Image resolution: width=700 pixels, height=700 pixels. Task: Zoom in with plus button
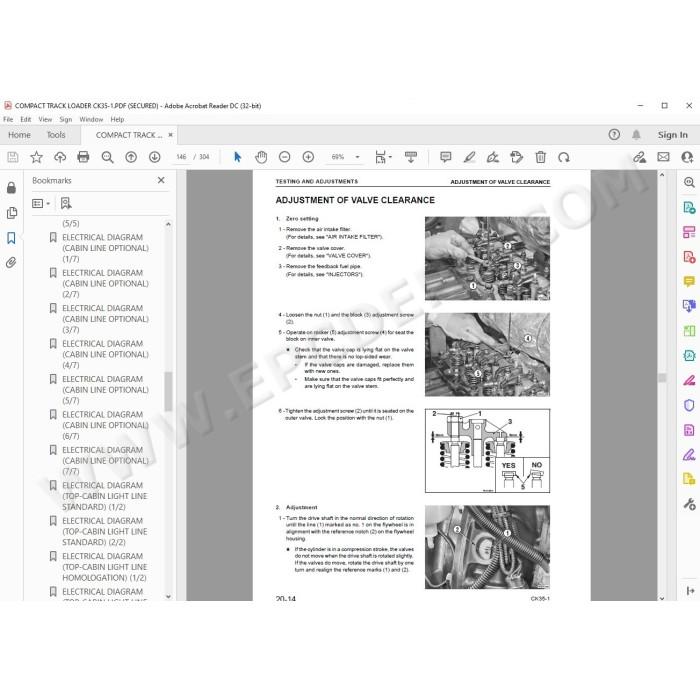[308, 157]
